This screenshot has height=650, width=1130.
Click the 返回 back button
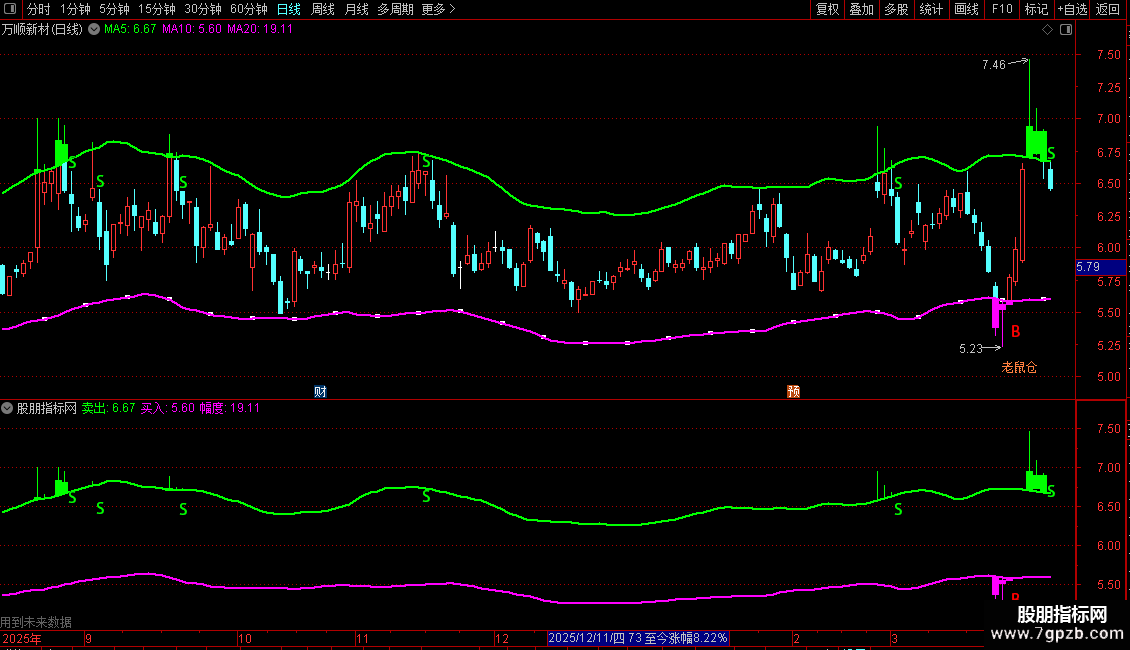point(1108,9)
